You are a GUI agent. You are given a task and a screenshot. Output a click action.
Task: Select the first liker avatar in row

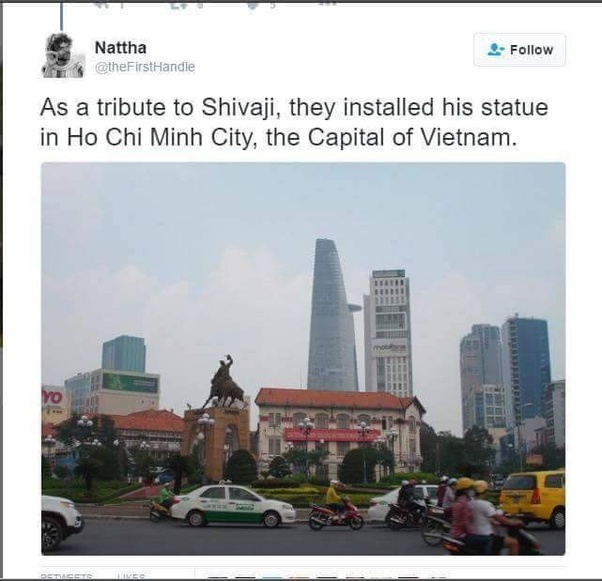pyautogui.click(x=216, y=577)
